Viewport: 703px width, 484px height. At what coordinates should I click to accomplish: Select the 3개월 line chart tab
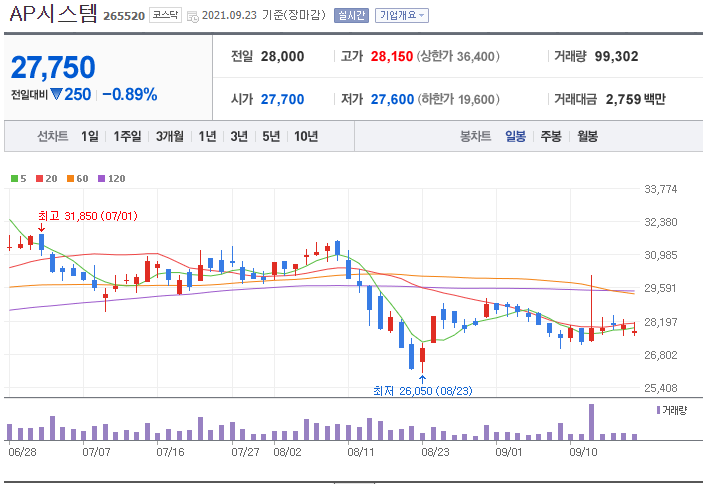coord(170,136)
